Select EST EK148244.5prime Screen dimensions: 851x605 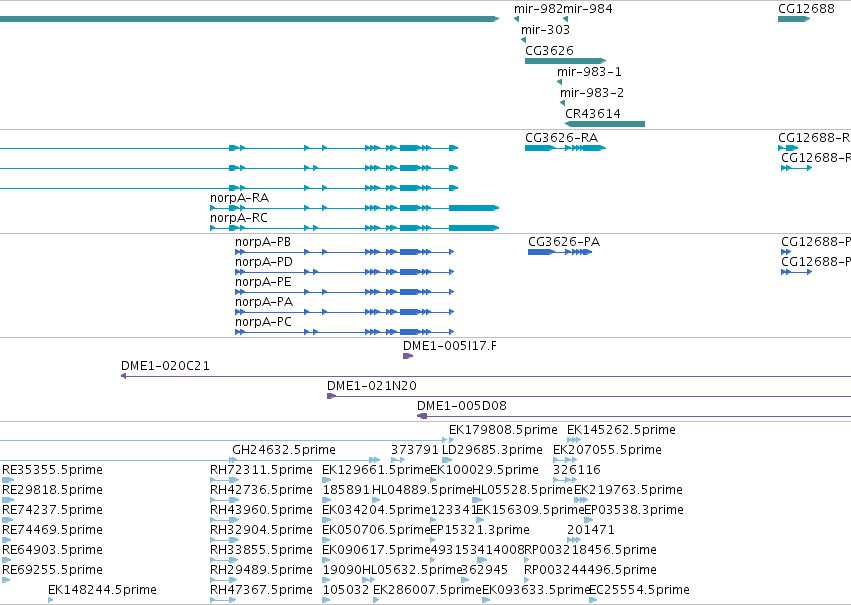click(103, 591)
